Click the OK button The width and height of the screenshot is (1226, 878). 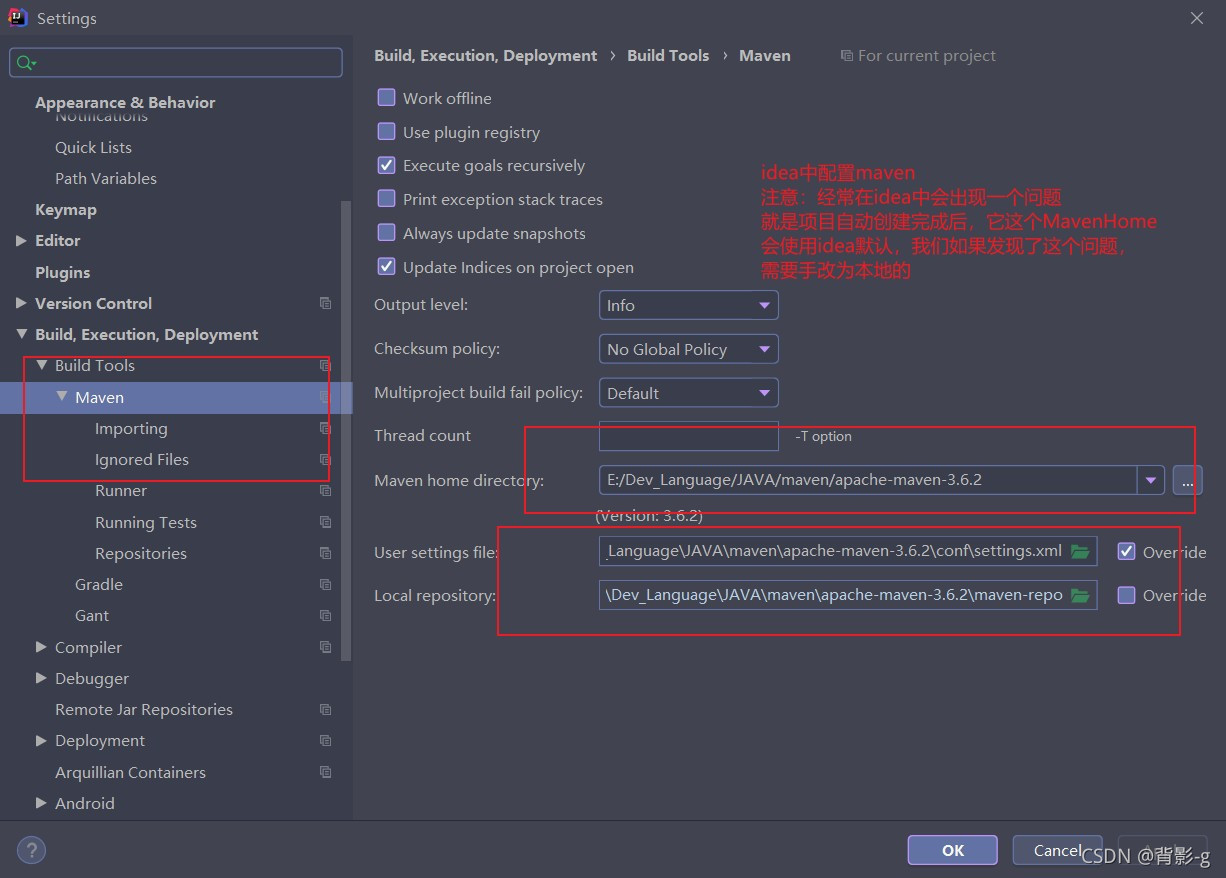[953, 850]
